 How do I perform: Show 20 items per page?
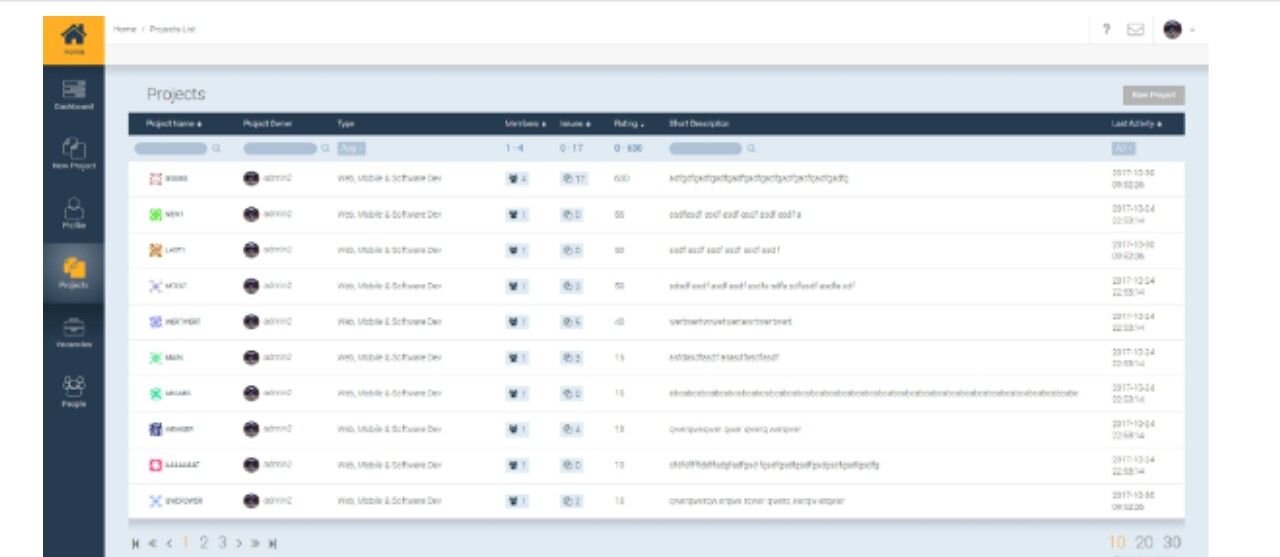click(1144, 543)
